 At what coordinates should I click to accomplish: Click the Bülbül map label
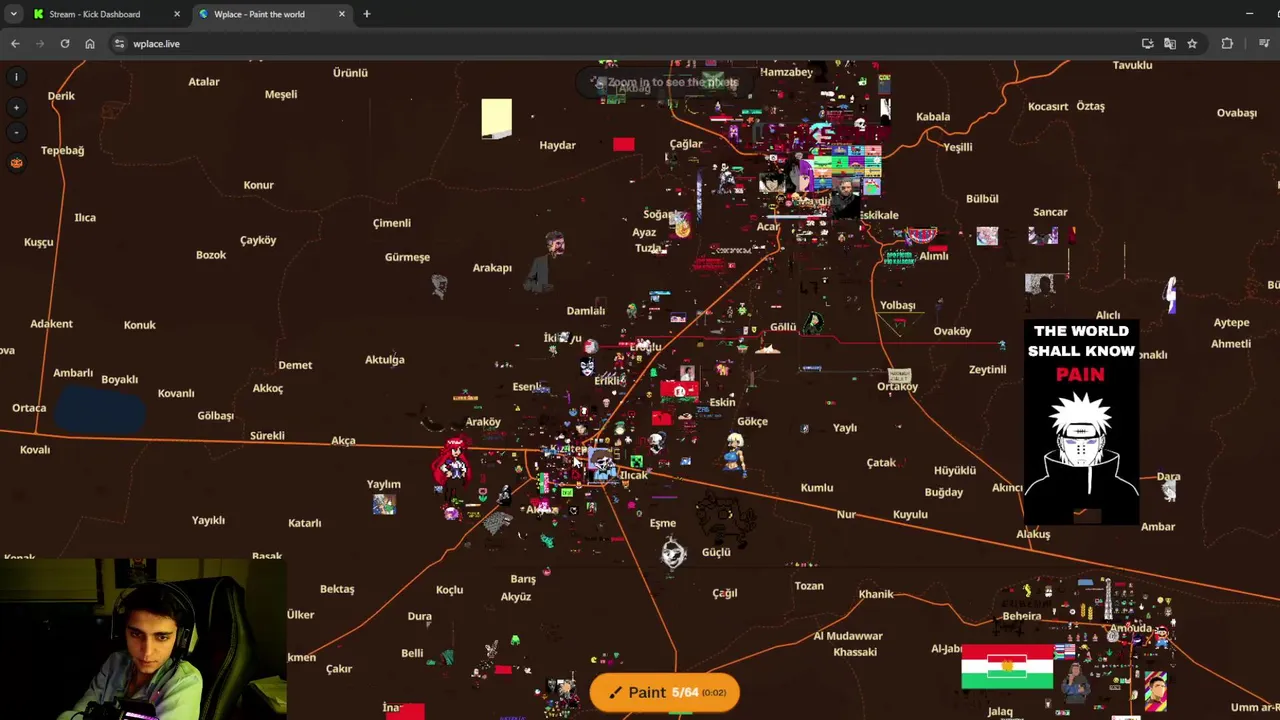982,199
